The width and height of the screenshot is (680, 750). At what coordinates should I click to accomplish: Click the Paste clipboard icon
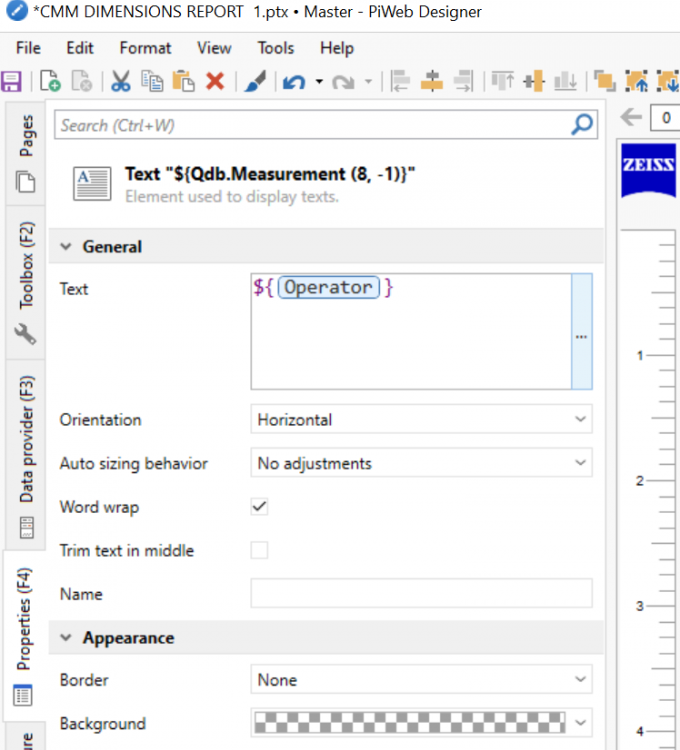pos(183,81)
